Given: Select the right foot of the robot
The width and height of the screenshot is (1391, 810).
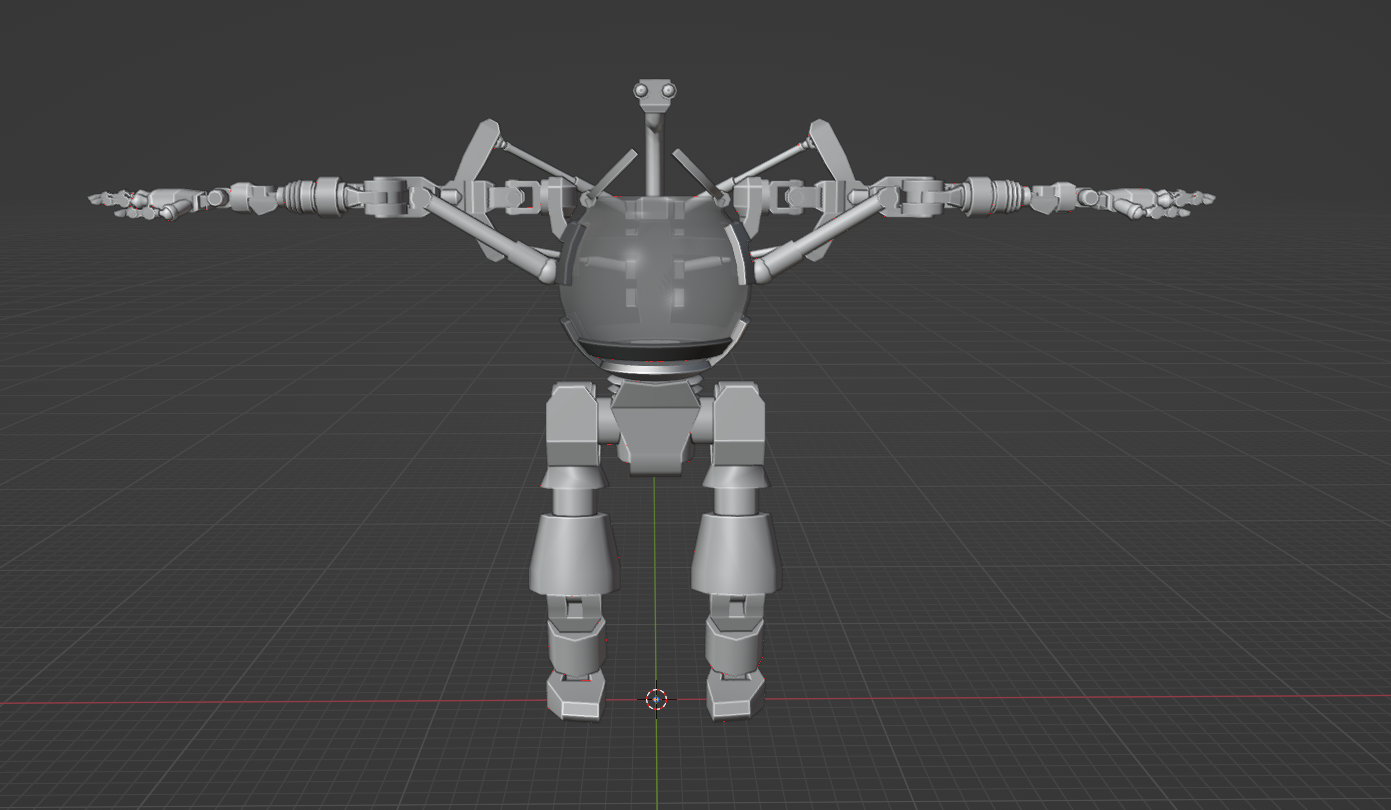Looking at the screenshot, I should (735, 695).
